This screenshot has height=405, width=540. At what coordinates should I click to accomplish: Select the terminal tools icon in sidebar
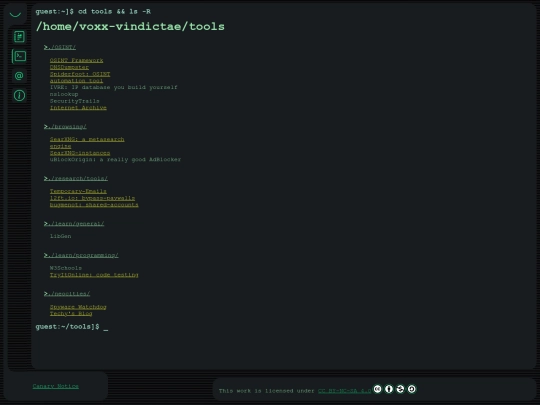click(20, 56)
